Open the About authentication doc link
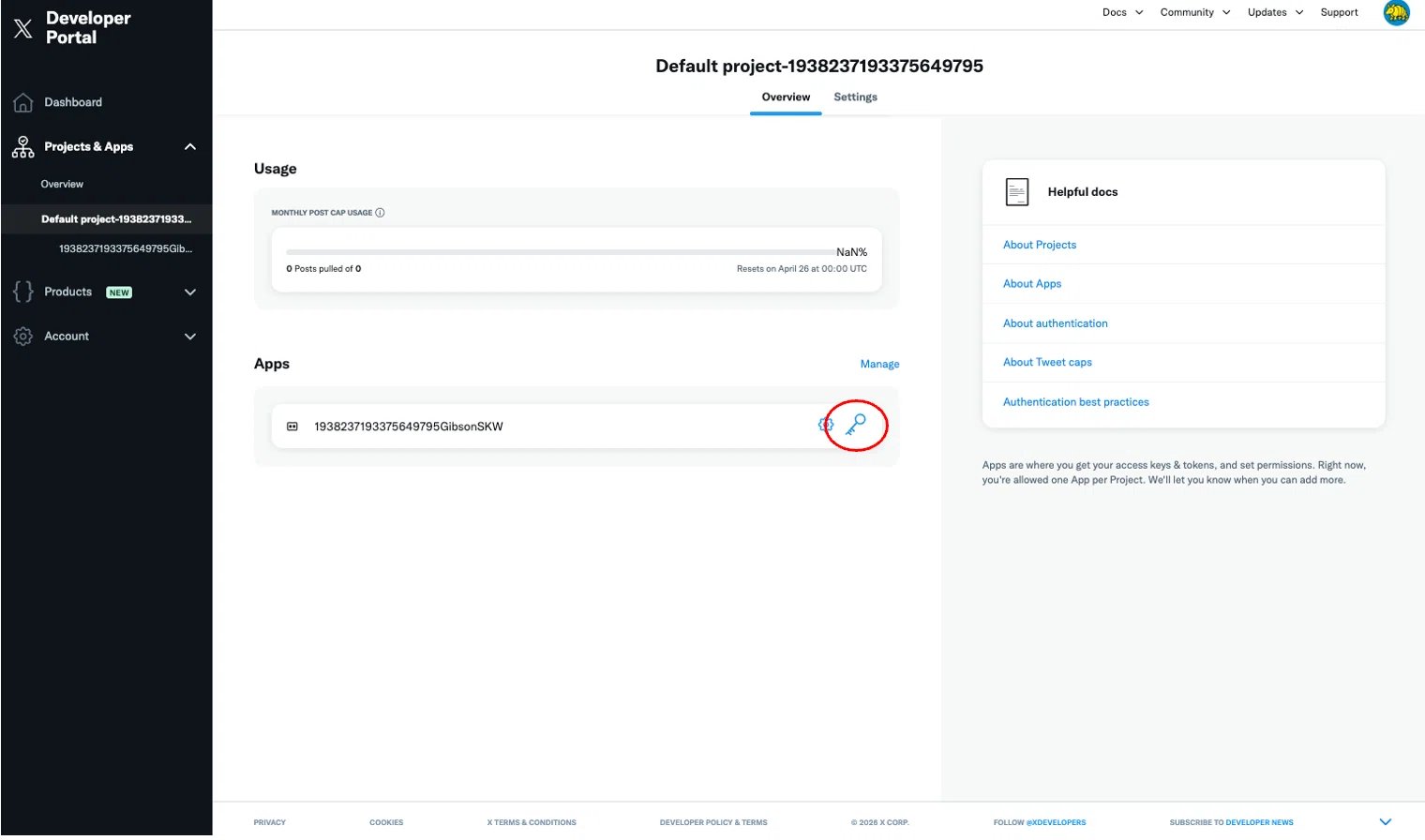Viewport: 1425px width, 840px height. (1056, 323)
